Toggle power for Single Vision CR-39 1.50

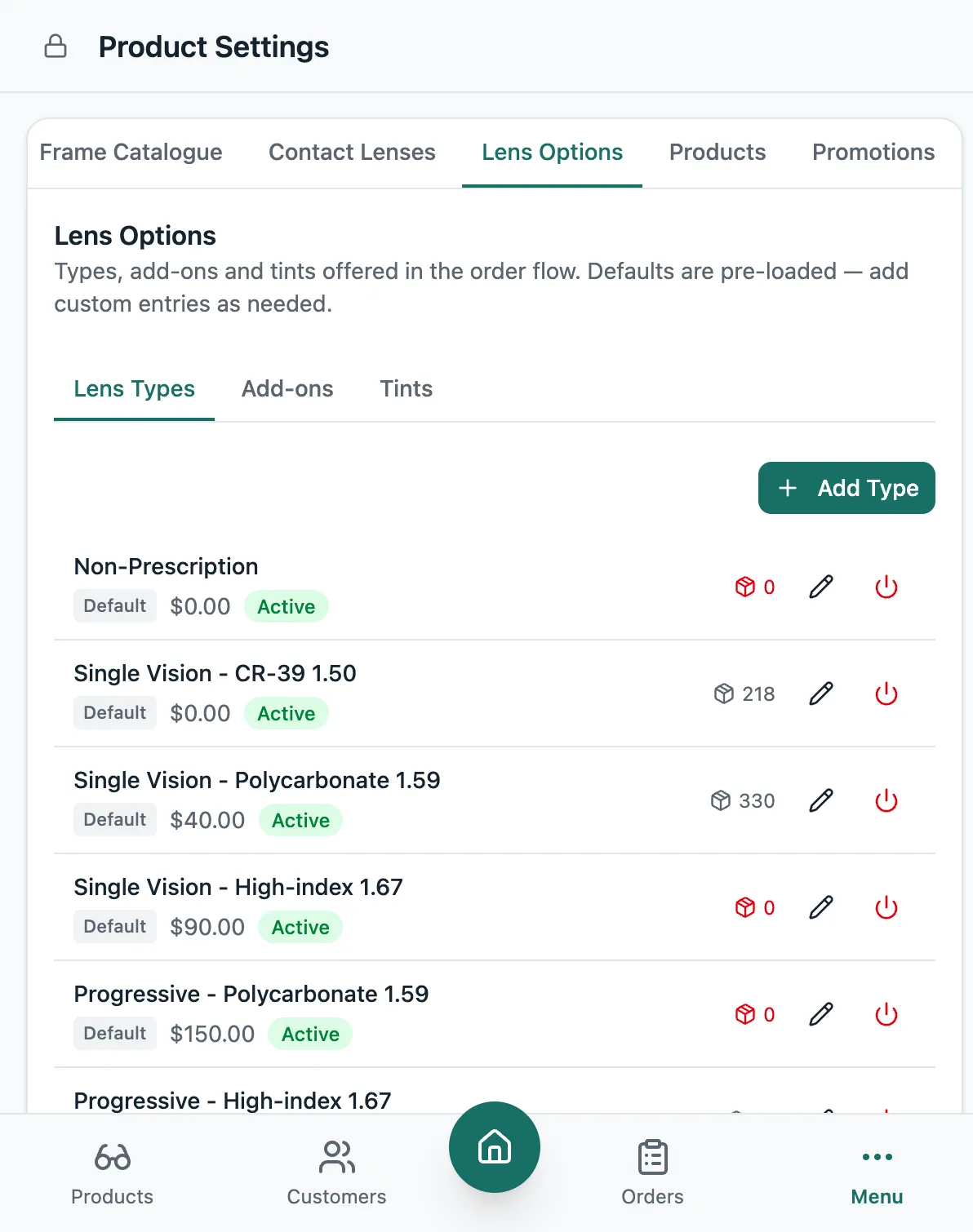click(x=886, y=694)
